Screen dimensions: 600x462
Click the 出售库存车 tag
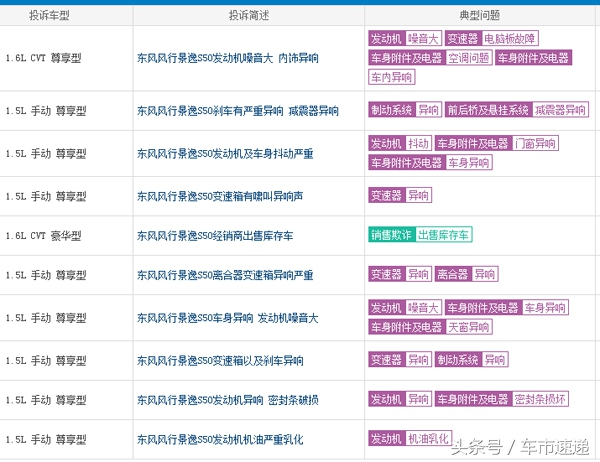pyautogui.click(x=443, y=235)
